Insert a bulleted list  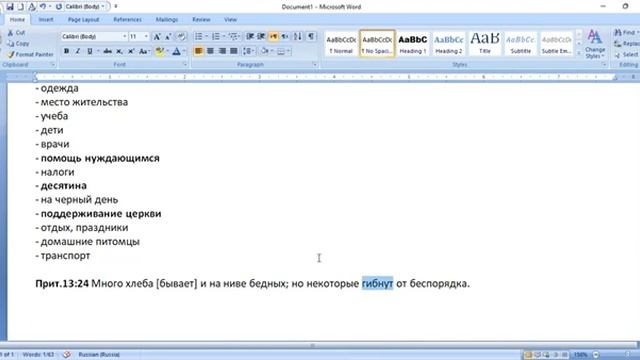point(198,37)
